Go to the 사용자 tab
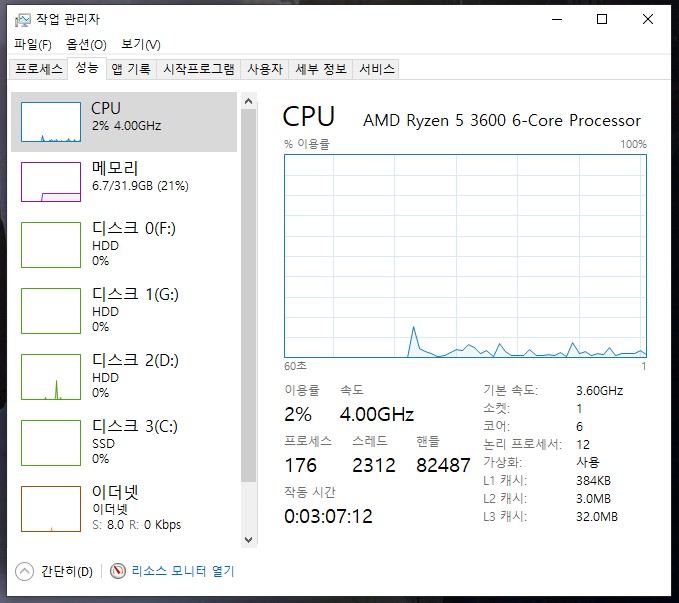The height and width of the screenshot is (603, 679). coord(265,69)
